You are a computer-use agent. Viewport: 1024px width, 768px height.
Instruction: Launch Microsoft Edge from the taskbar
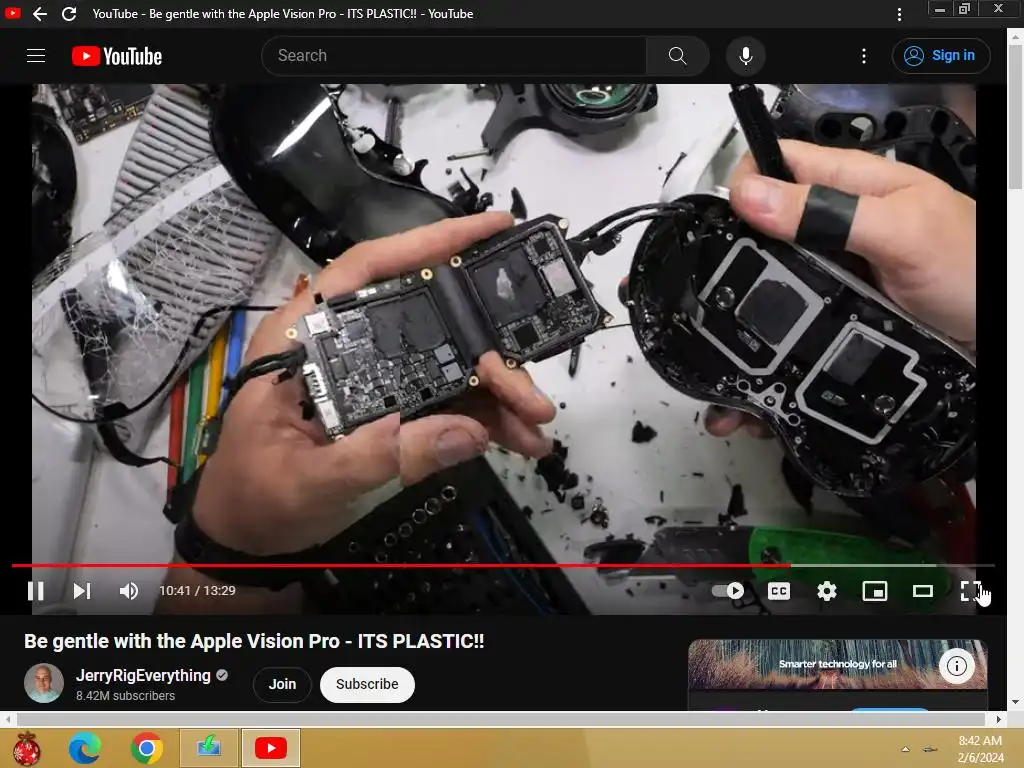tap(85, 748)
